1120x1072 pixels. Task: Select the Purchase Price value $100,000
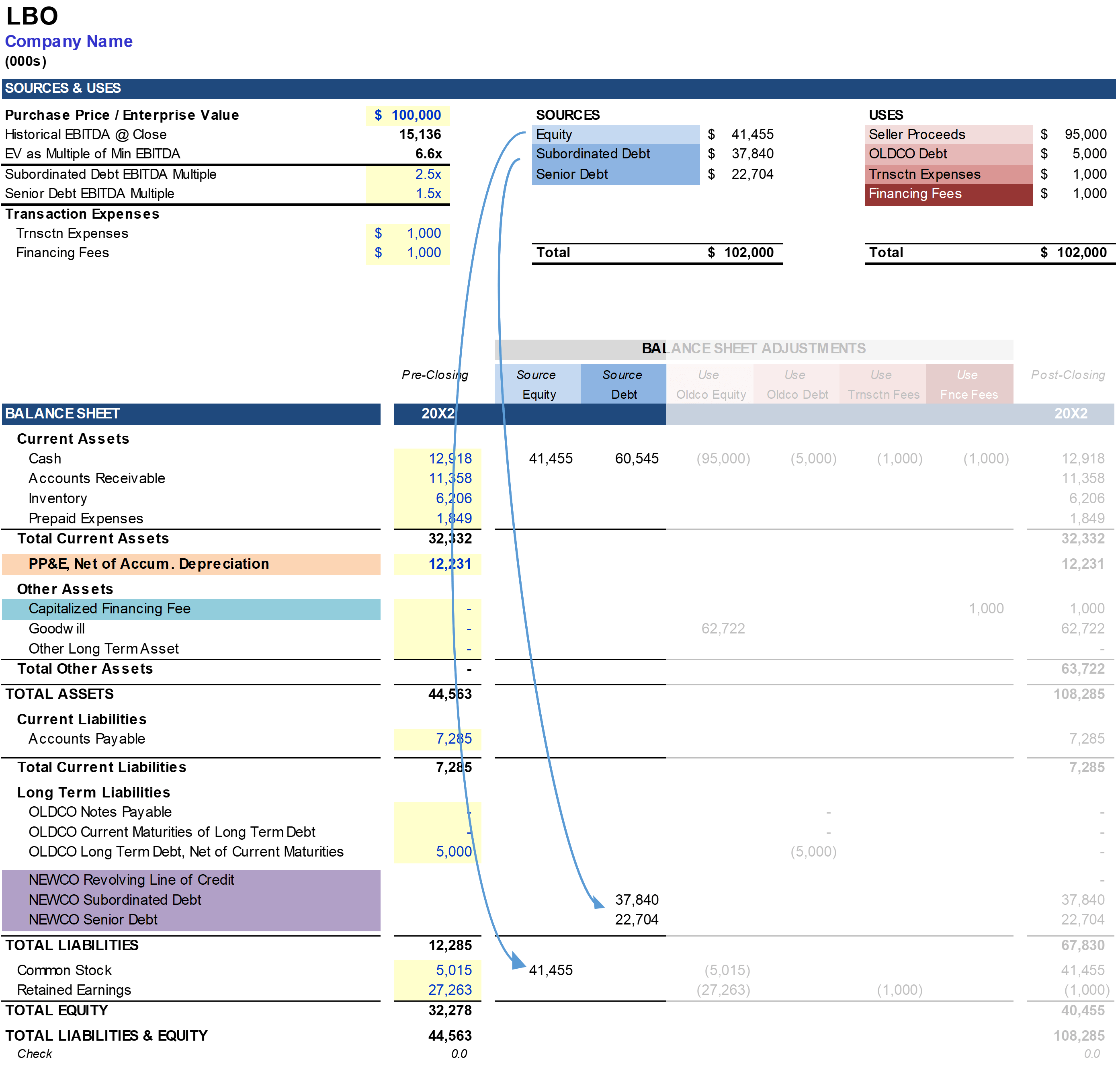[x=407, y=115]
